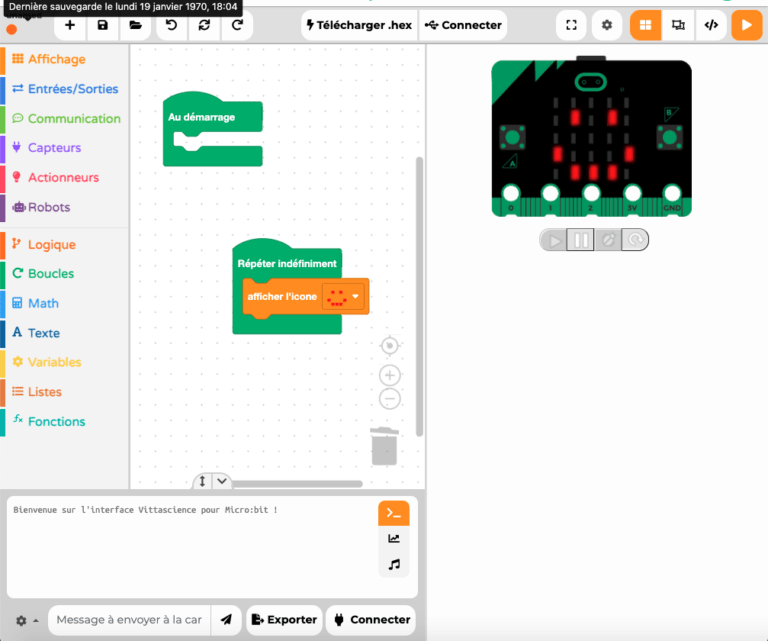
Task: Open the Logique block category
Action: 51,244
